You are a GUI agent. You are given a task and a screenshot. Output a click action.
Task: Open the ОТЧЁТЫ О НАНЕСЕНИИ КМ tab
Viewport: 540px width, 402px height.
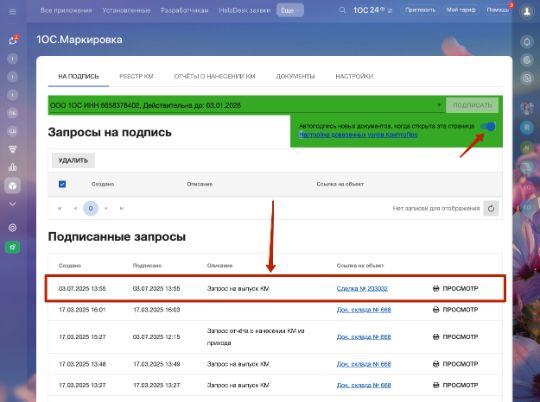215,76
